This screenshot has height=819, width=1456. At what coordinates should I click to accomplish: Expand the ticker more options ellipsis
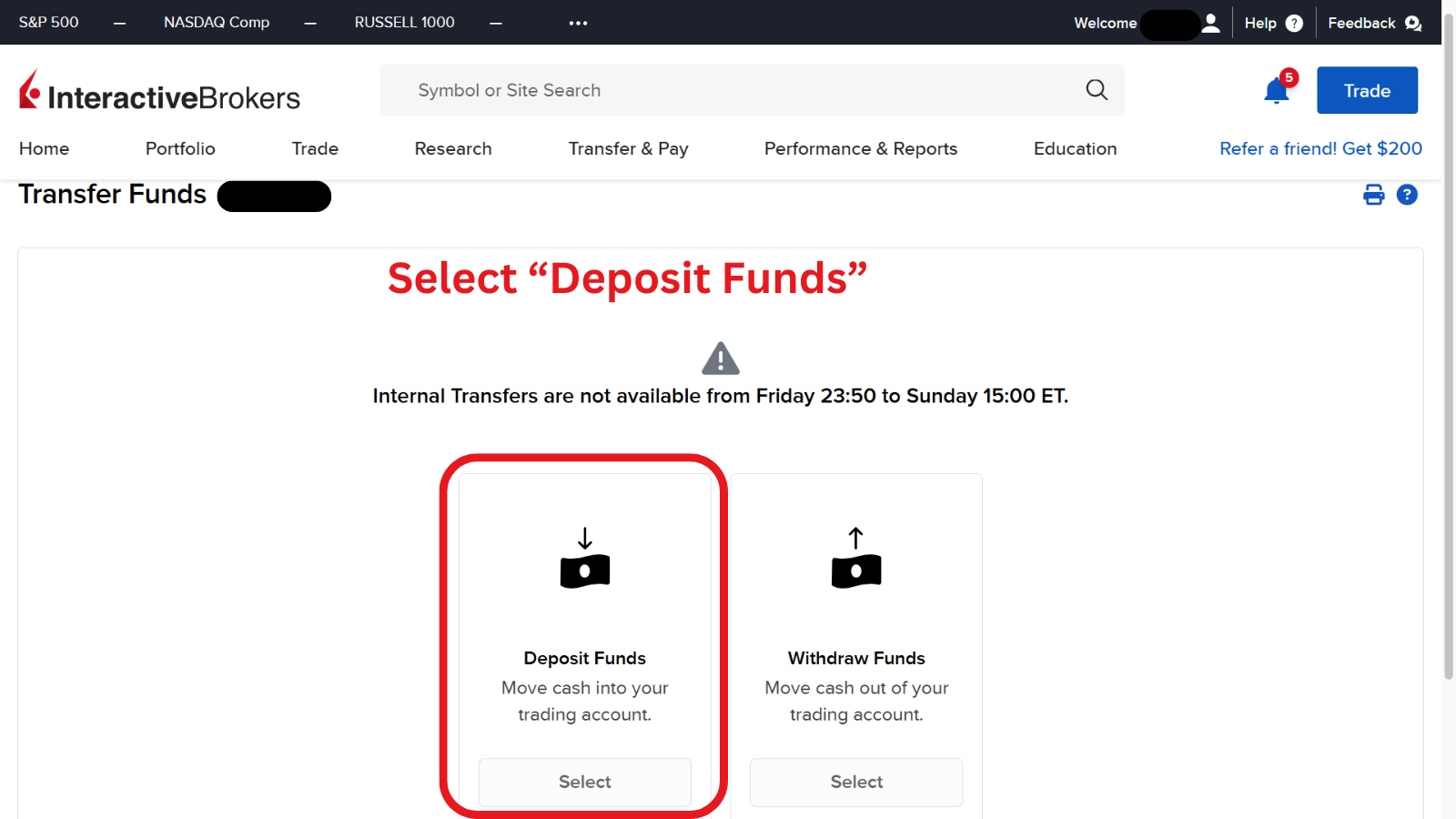[578, 23]
